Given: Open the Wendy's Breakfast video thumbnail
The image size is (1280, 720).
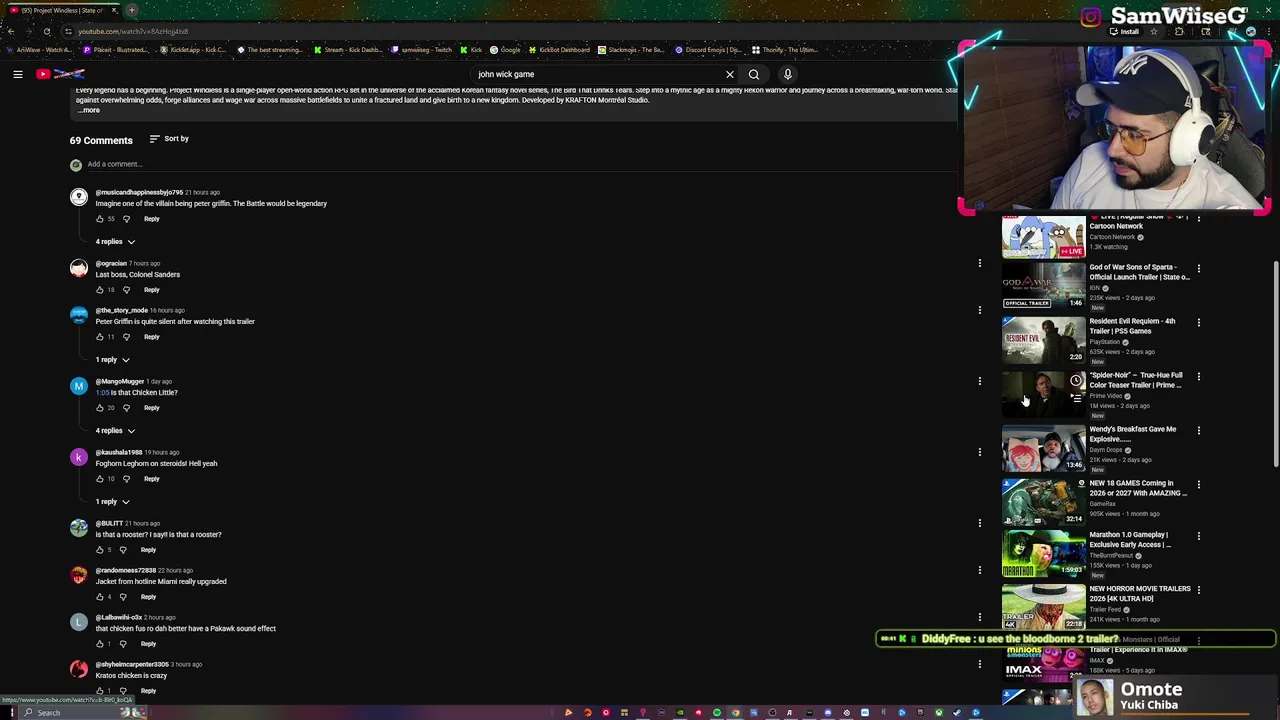Looking at the screenshot, I should click(x=1043, y=448).
